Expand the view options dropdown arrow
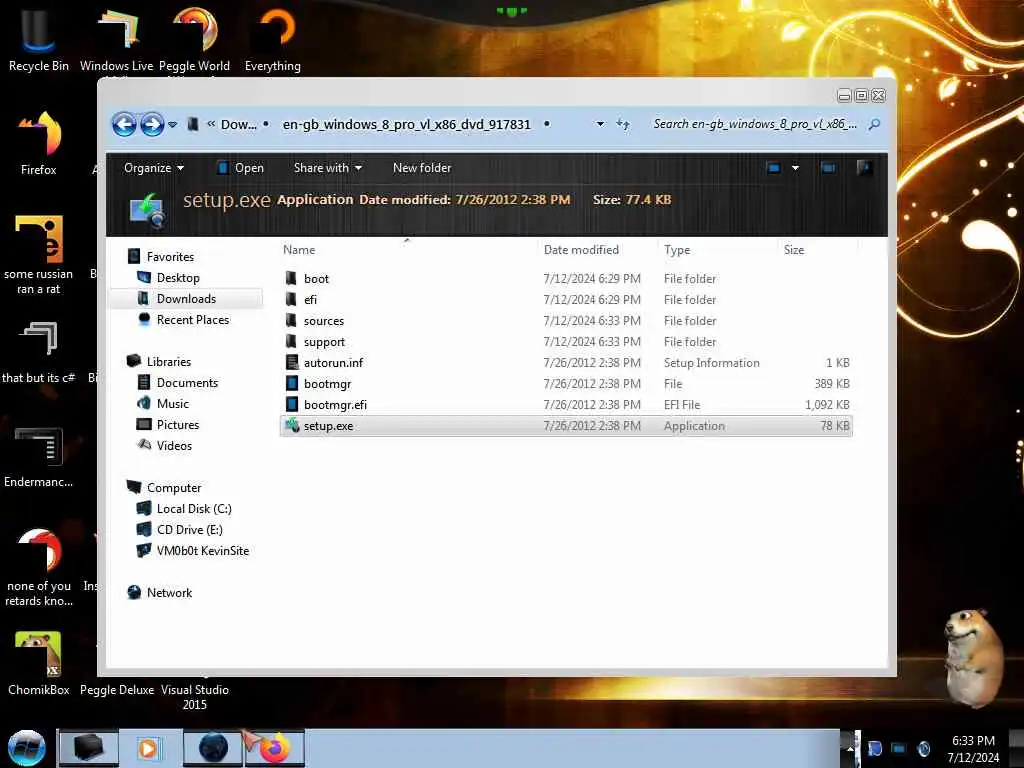 pyautogui.click(x=795, y=168)
